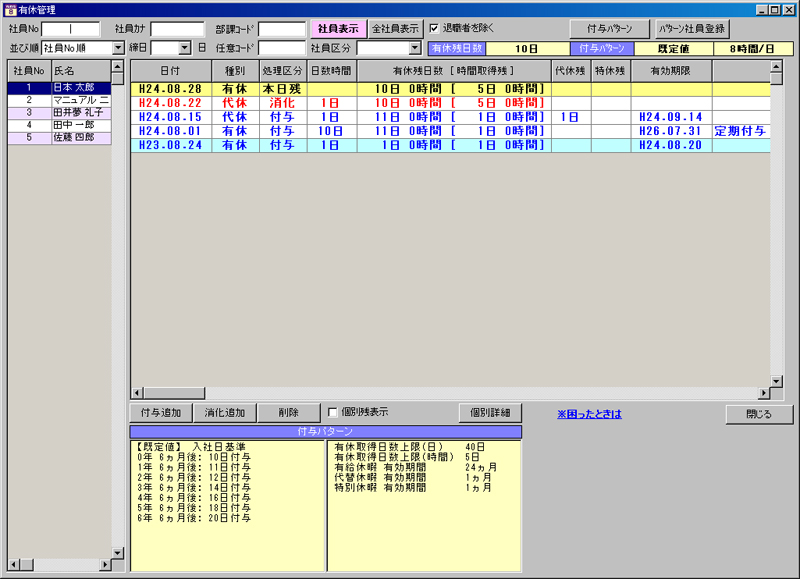Select the H24.08.28 本日残 row
The image size is (800, 579).
(450, 89)
